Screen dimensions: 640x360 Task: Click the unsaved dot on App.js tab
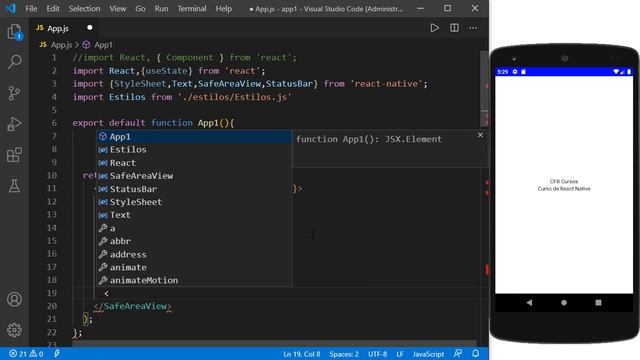tap(90, 28)
